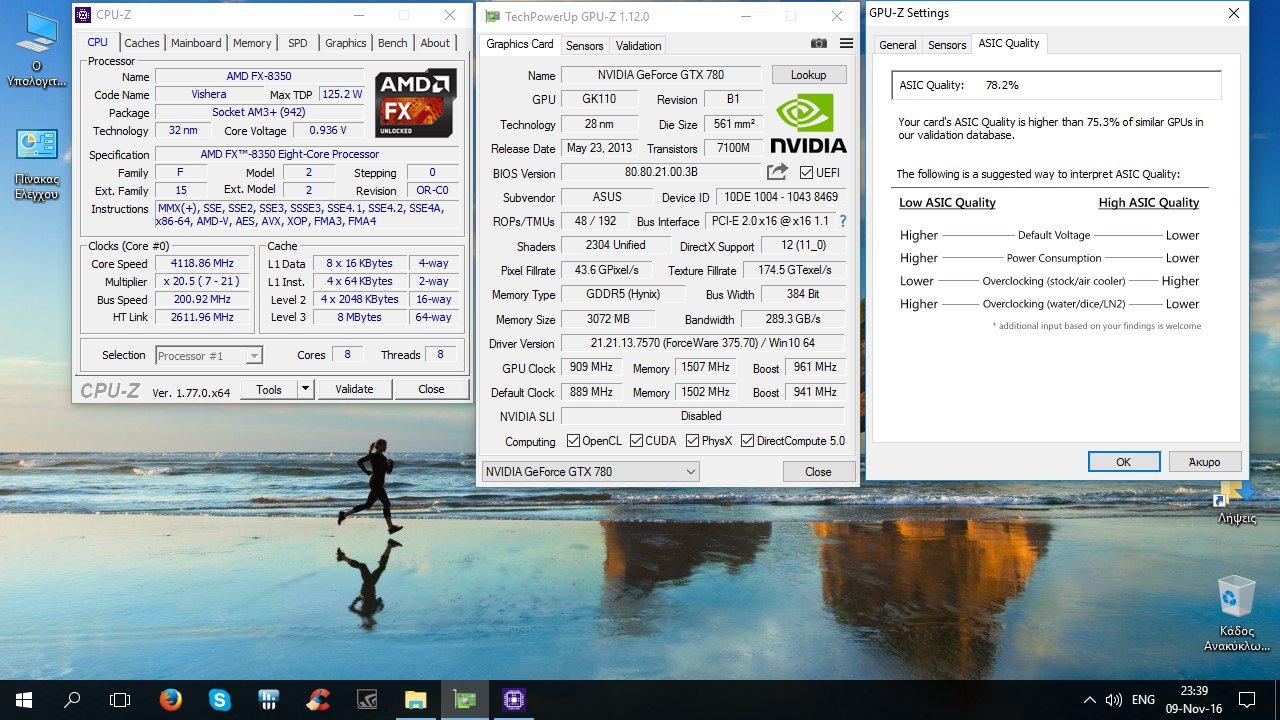Click the Tools button in CPU-Z
The height and width of the screenshot is (720, 1280).
[269, 389]
